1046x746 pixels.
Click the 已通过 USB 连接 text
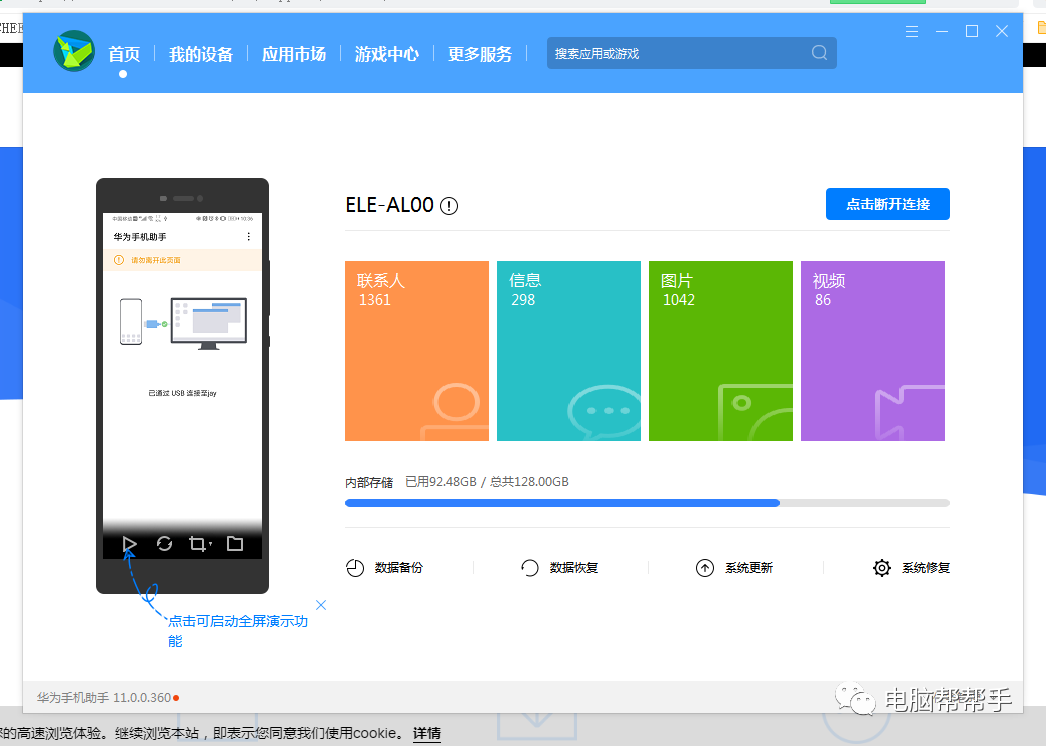(182, 394)
